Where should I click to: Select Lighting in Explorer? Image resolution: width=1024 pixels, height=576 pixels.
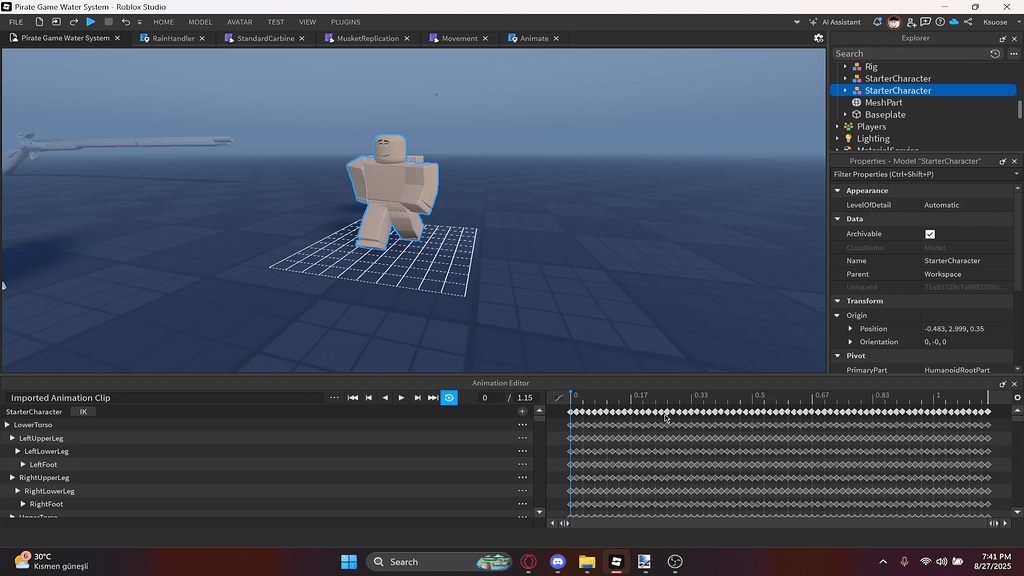873,138
